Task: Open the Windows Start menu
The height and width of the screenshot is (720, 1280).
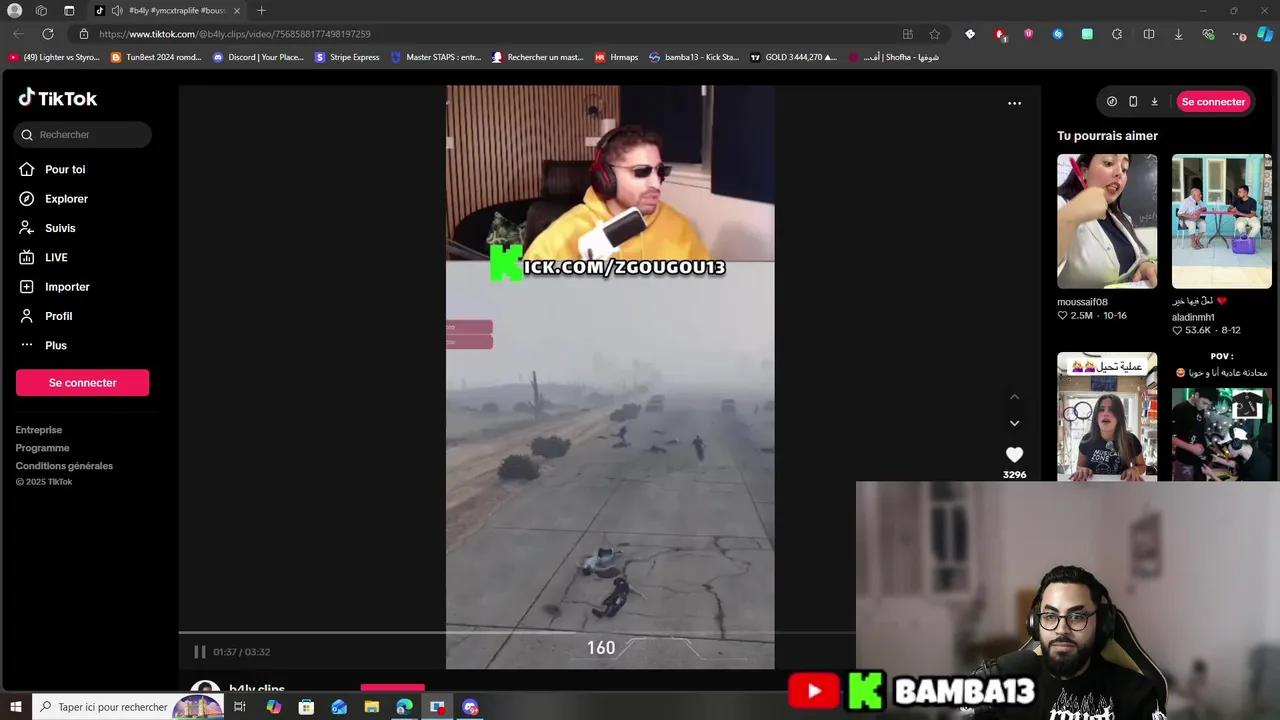Action: click(x=15, y=707)
